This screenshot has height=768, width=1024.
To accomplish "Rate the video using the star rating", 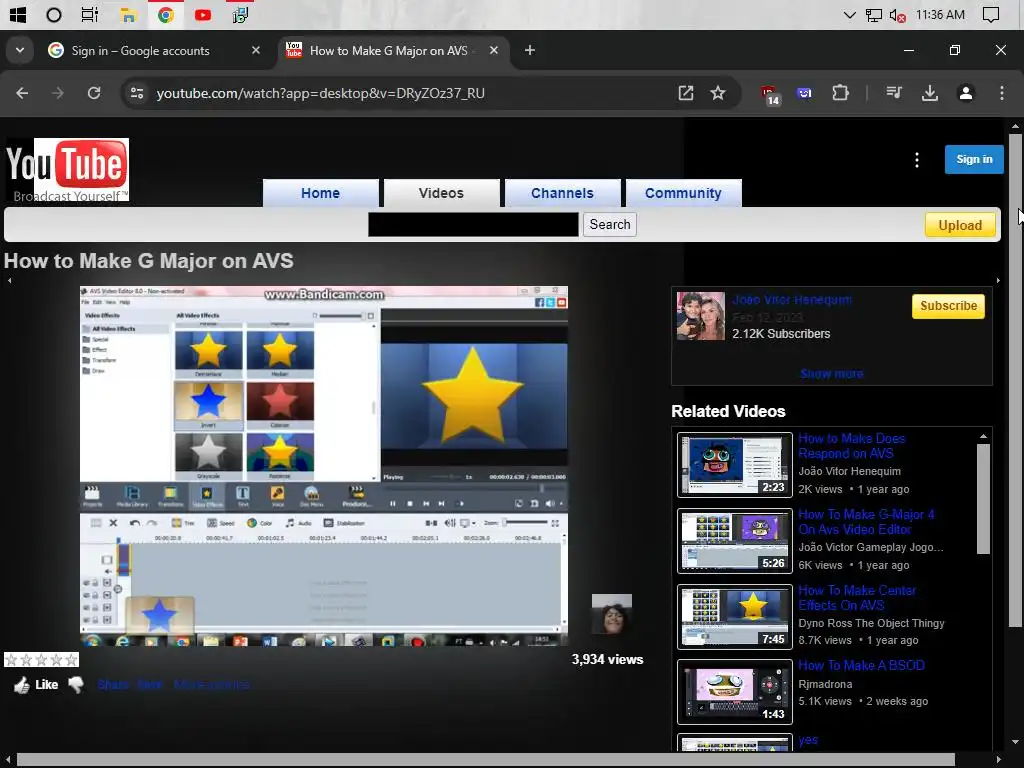I will click(x=41, y=660).
